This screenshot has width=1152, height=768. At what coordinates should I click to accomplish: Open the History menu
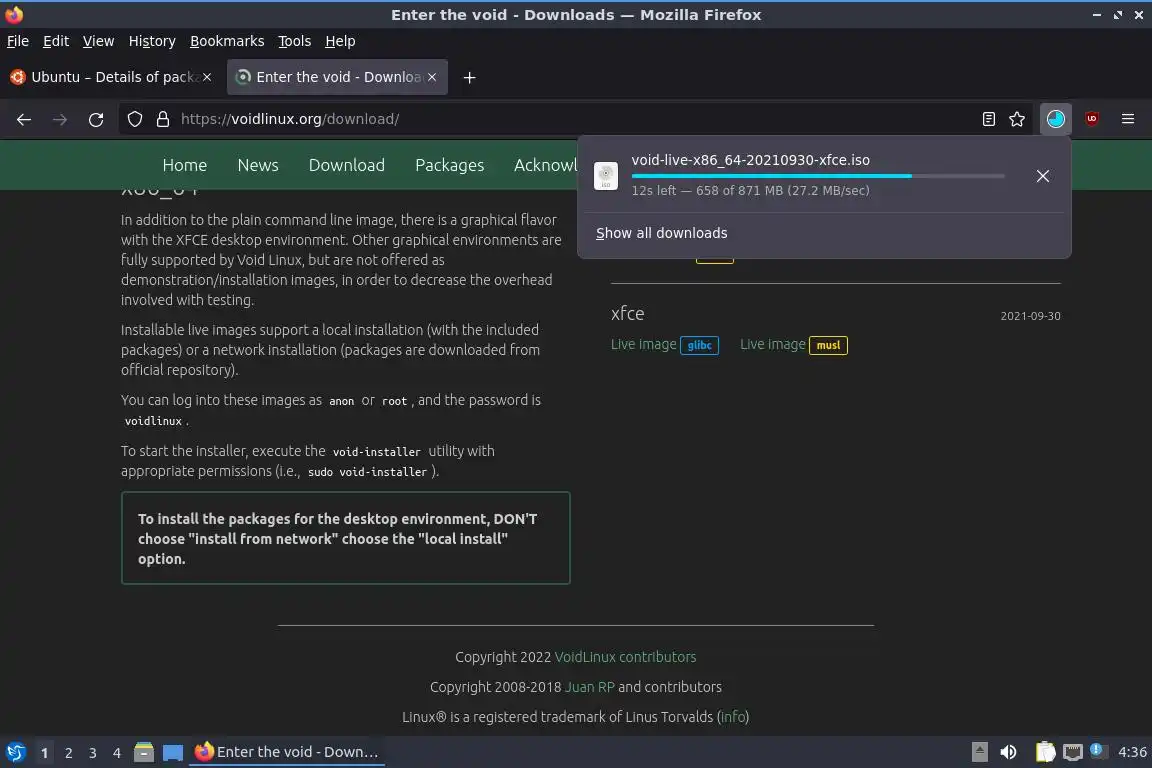click(x=152, y=41)
